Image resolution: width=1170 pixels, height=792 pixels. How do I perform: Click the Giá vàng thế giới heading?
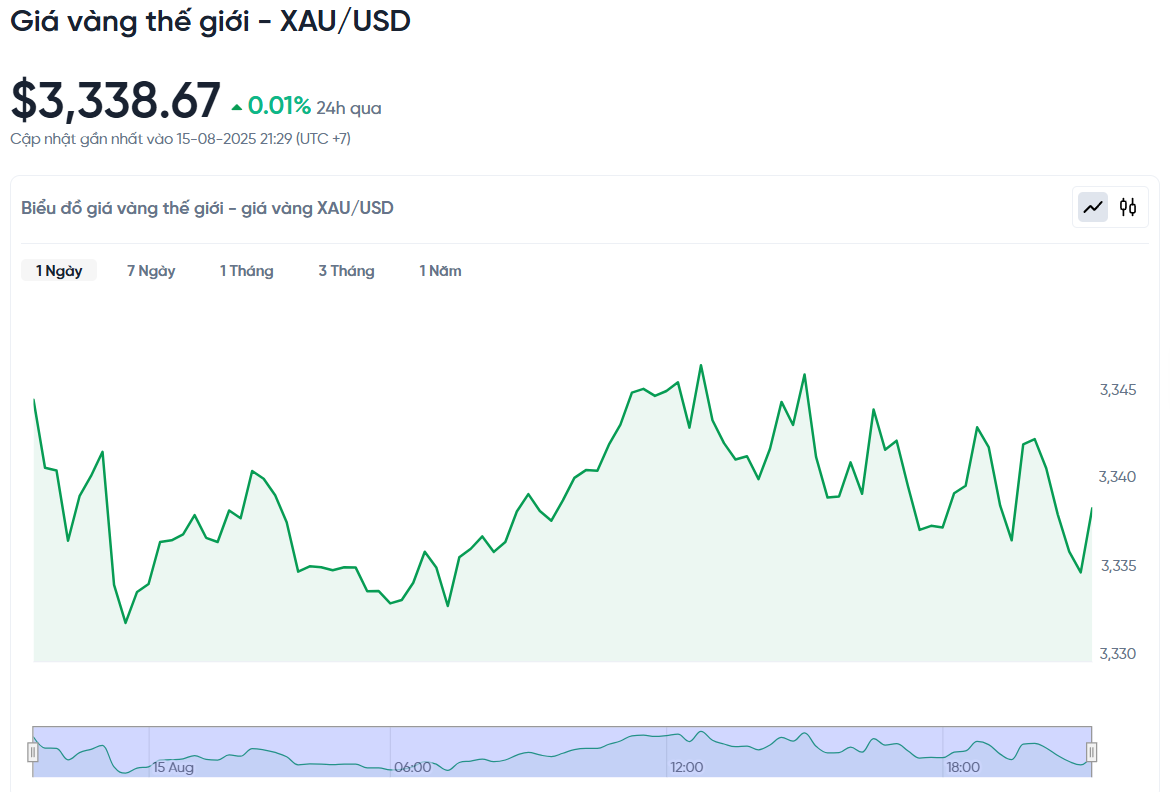[210, 21]
